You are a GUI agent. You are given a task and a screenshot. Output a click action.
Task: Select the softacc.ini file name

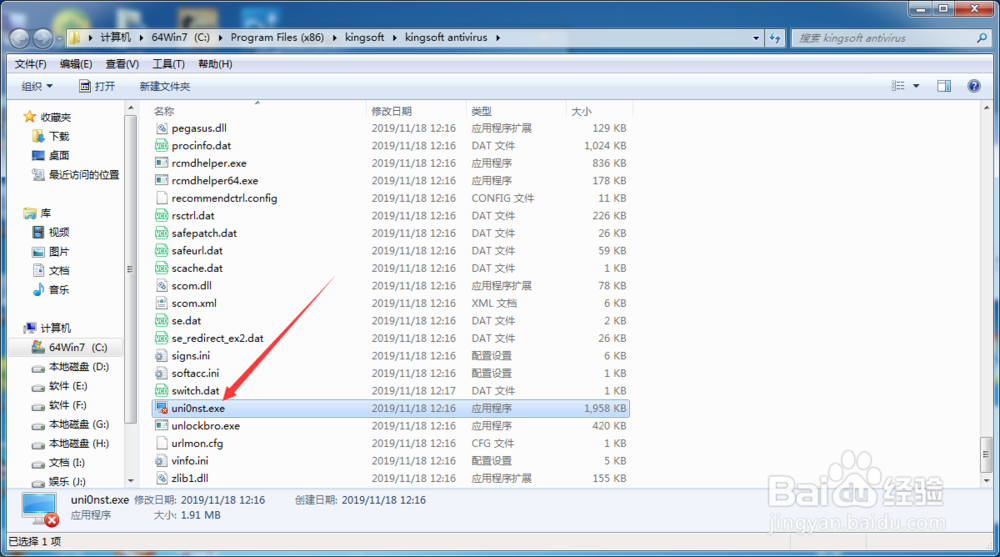tap(195, 373)
